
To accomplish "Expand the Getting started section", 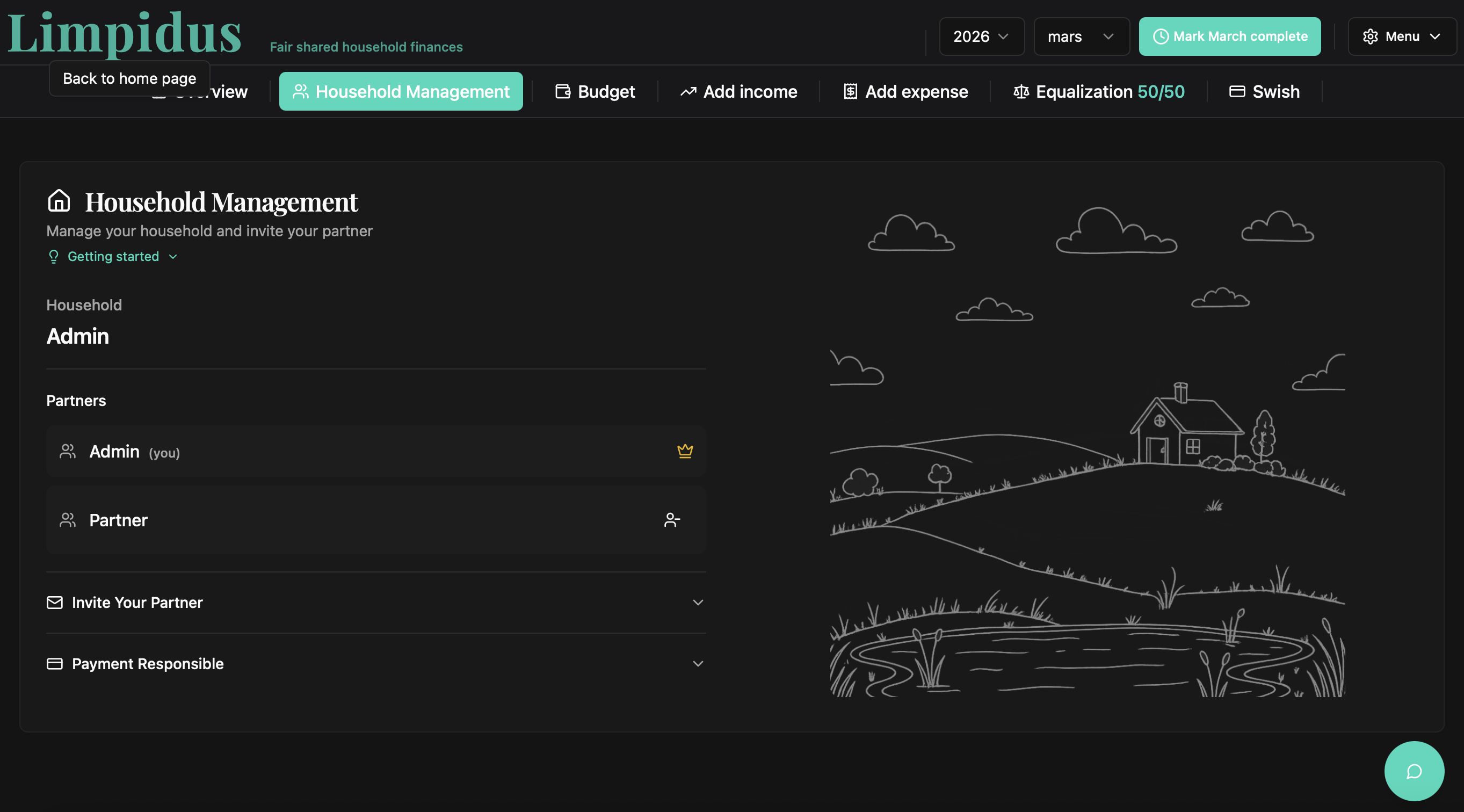I will tap(113, 256).
